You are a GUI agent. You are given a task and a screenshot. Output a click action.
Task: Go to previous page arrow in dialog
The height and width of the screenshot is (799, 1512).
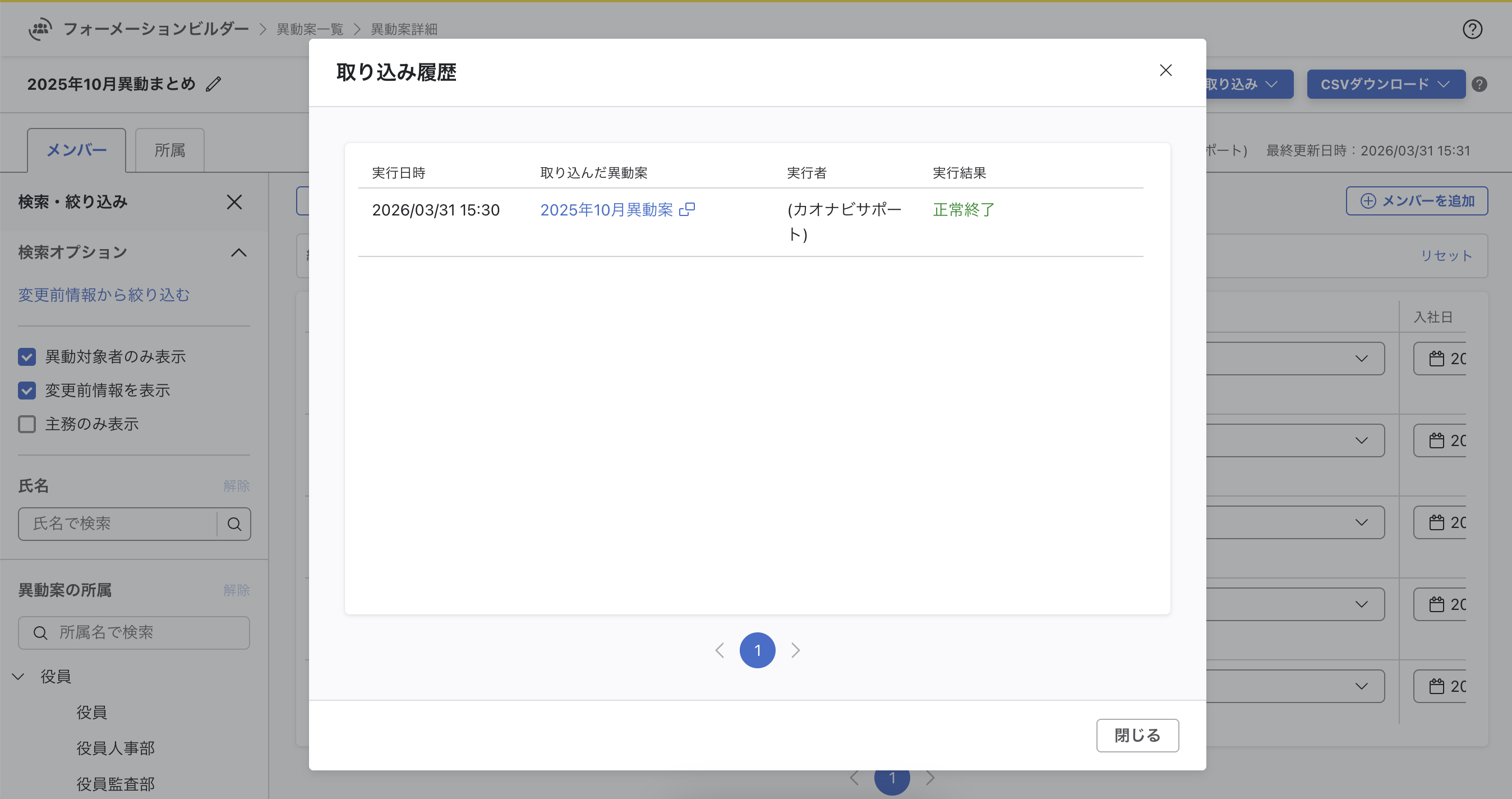pos(720,650)
